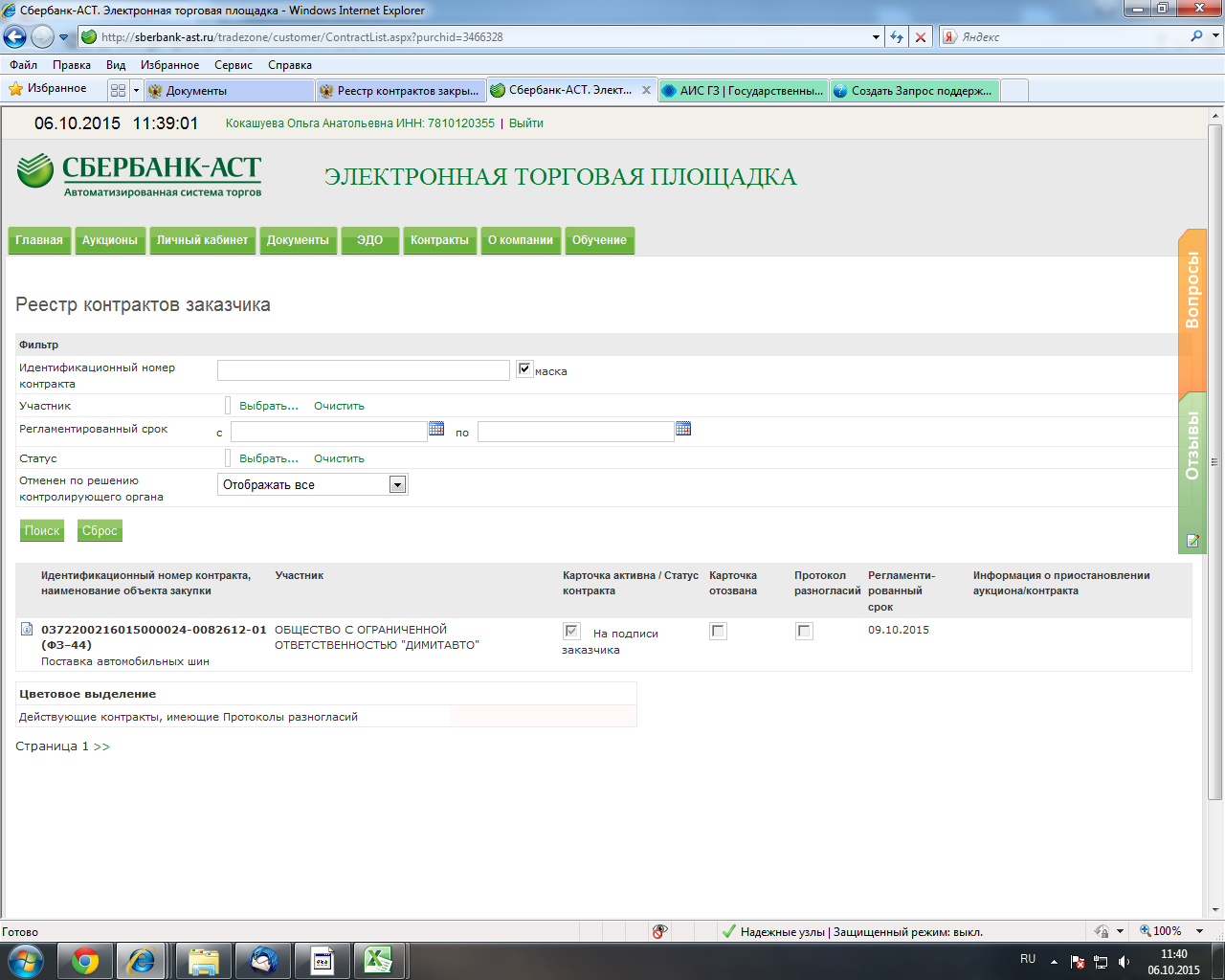Uncheck the маска checkbox
This screenshot has height=980, width=1225.
pos(524,369)
